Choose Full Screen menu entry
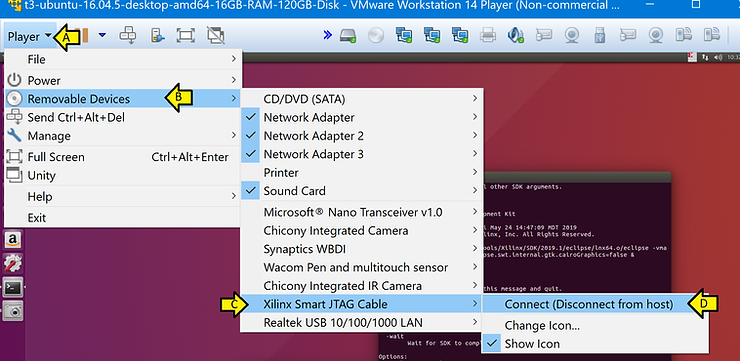This screenshot has width=740, height=361. tap(123, 157)
